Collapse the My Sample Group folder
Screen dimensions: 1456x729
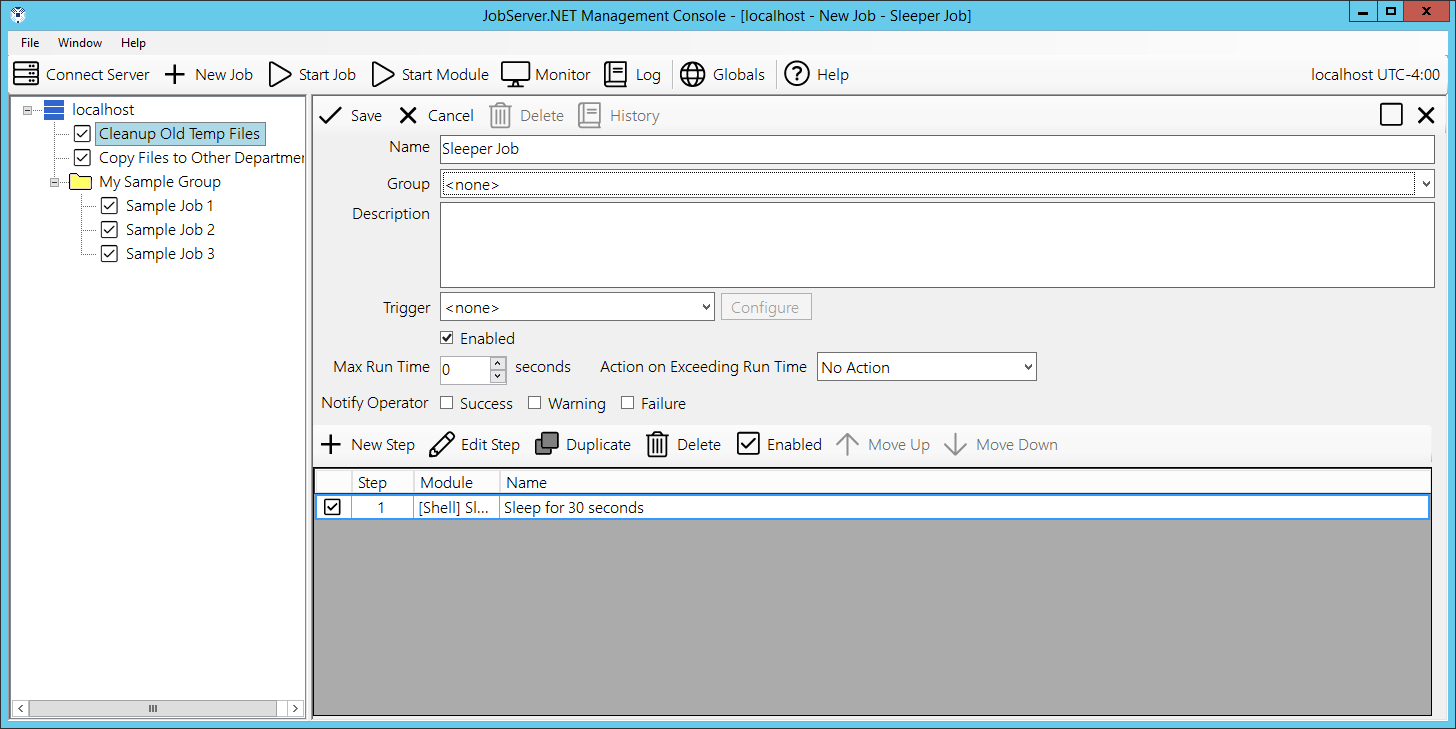[x=55, y=182]
